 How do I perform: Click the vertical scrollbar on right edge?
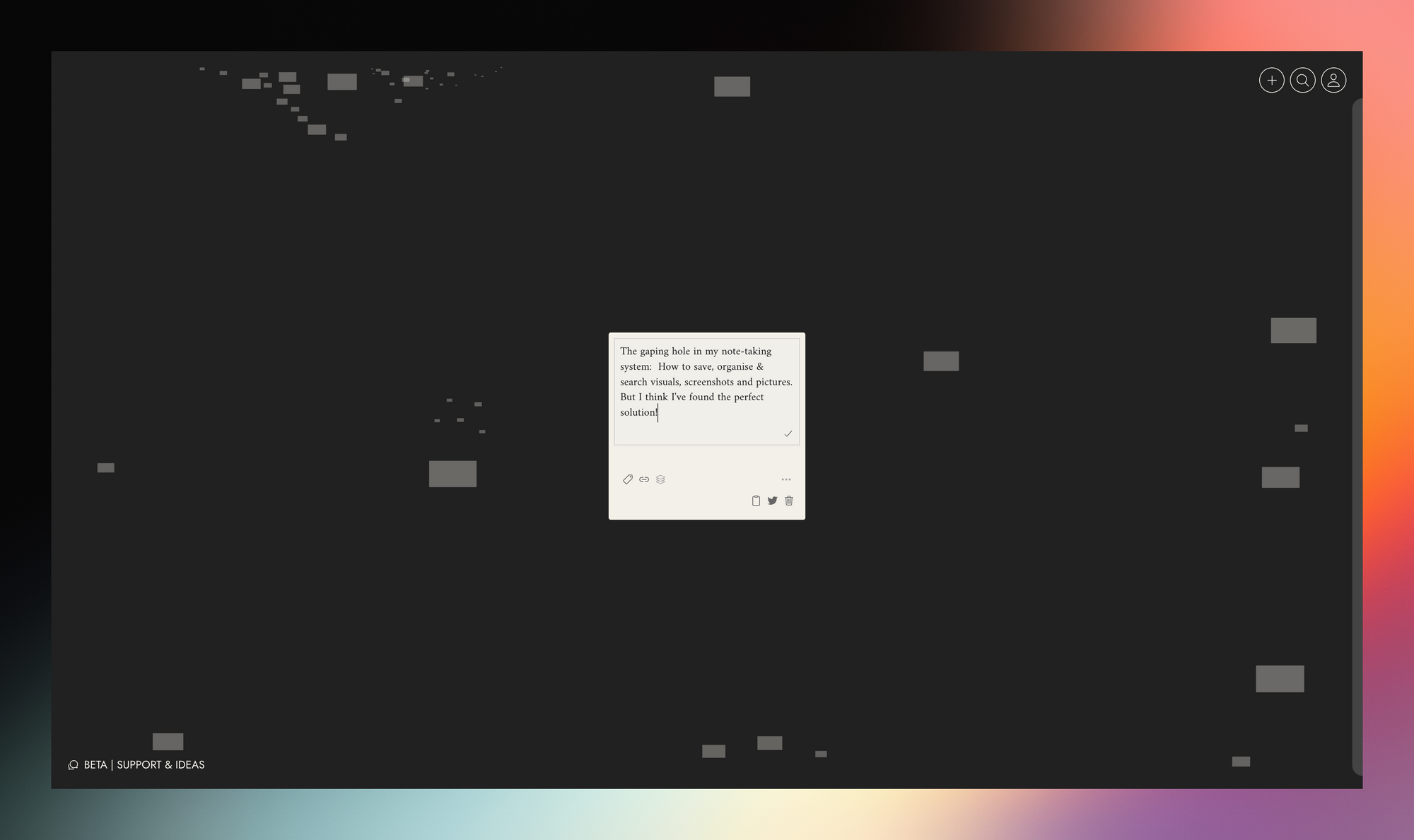[1356, 424]
